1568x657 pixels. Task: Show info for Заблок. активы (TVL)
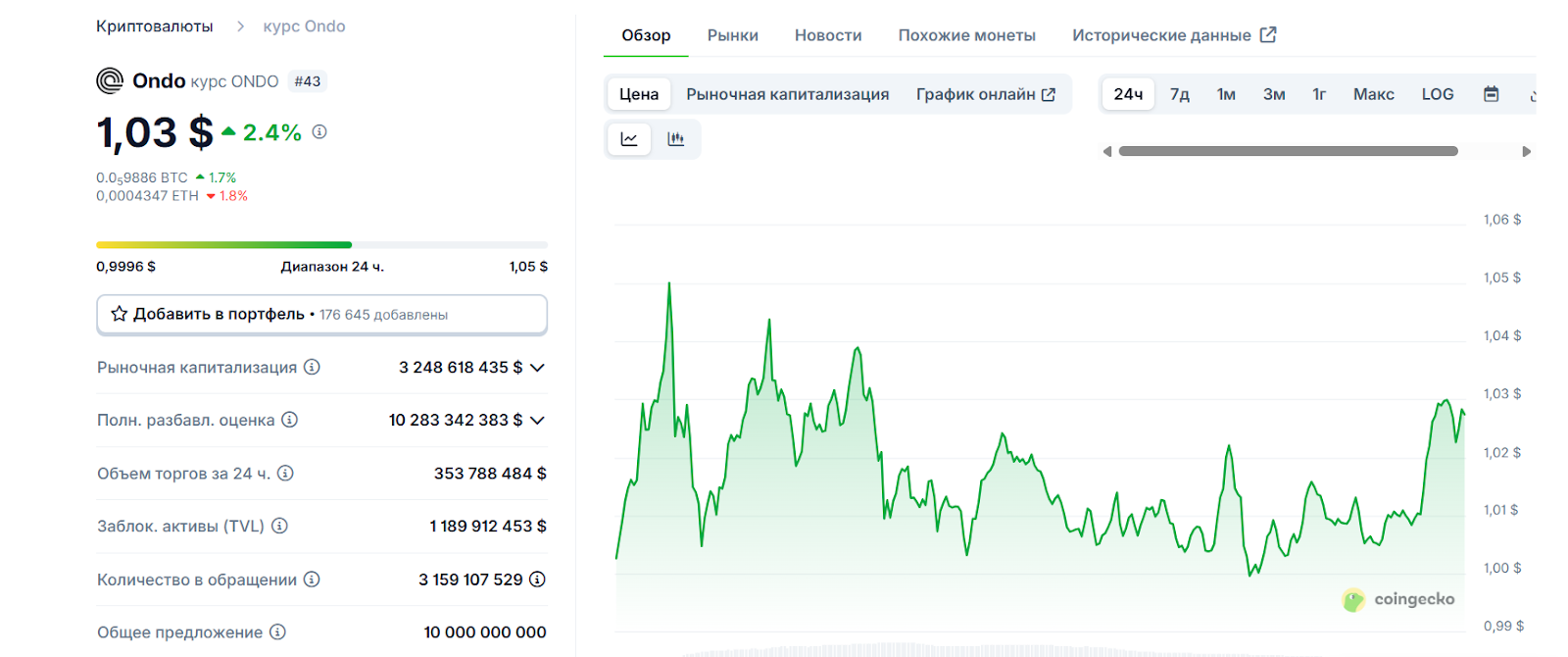click(x=279, y=526)
